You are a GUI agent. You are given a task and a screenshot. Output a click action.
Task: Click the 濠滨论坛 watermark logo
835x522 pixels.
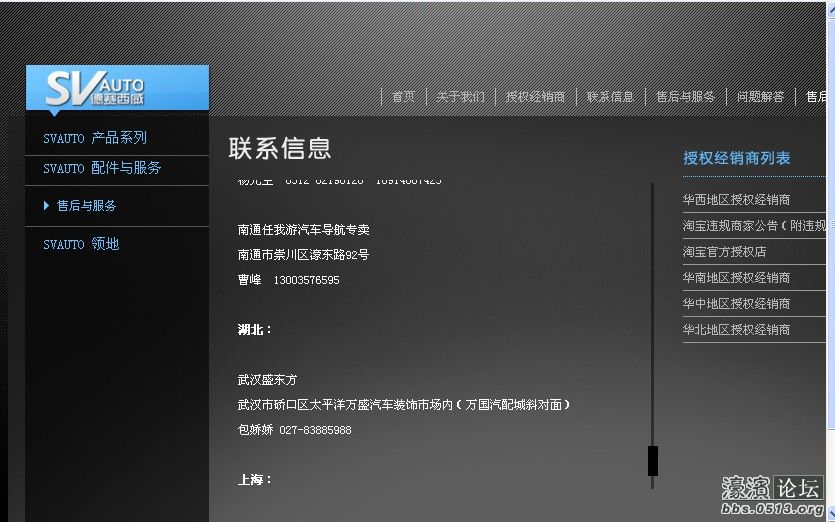tap(771, 494)
